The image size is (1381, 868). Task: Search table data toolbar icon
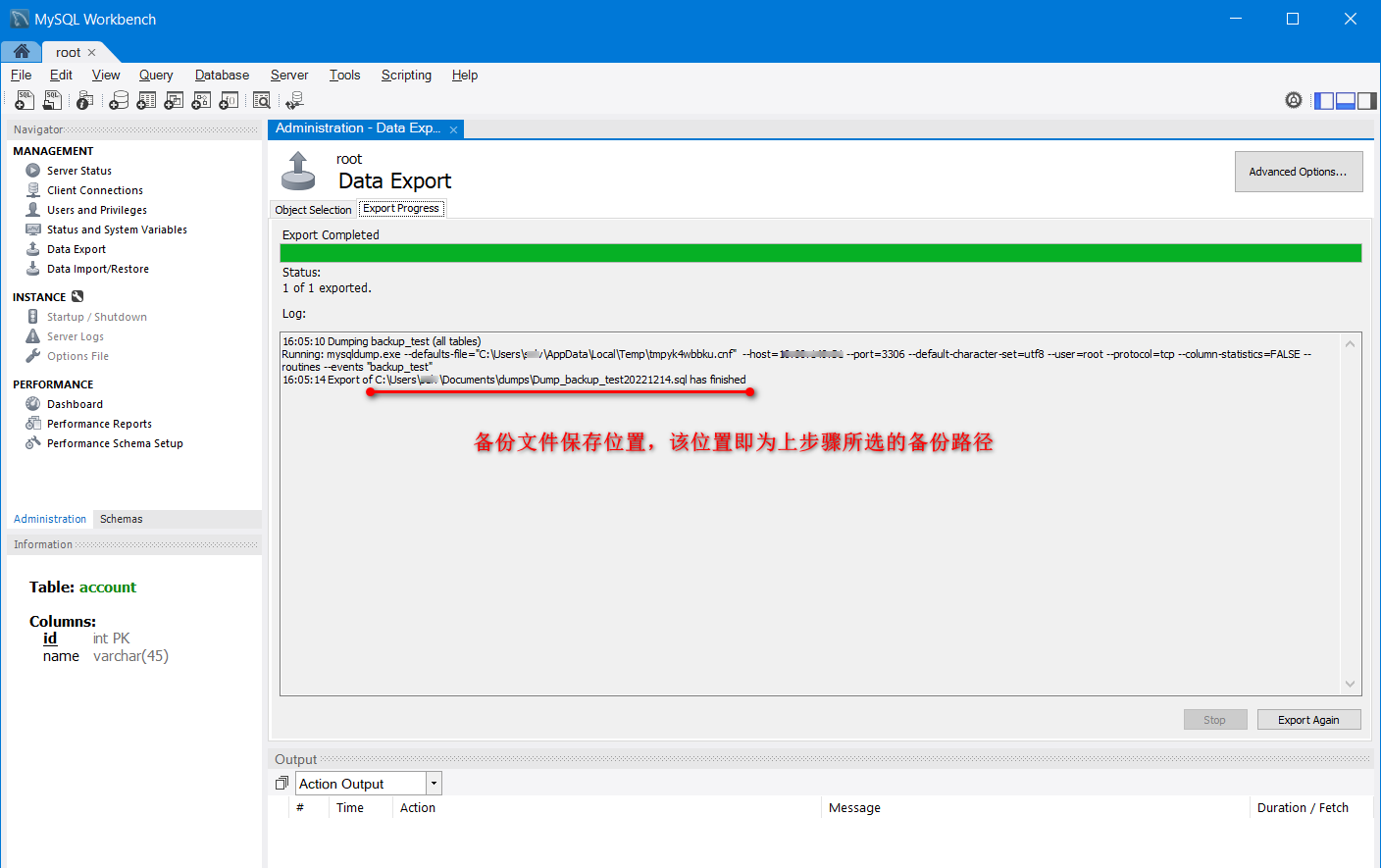[262, 100]
